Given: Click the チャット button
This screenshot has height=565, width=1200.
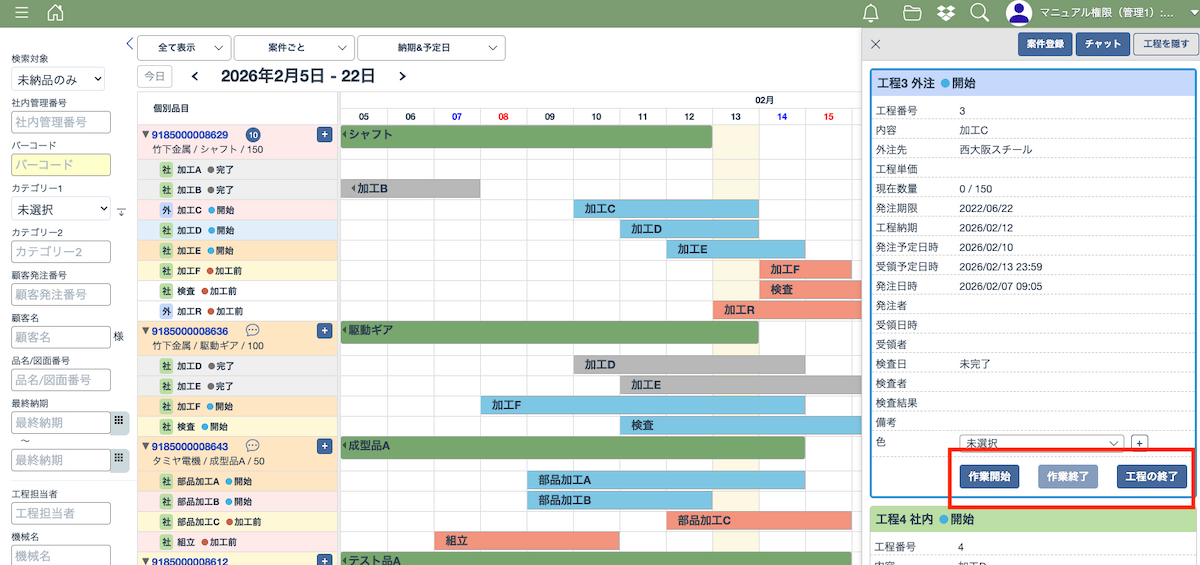Looking at the screenshot, I should pos(1103,44).
